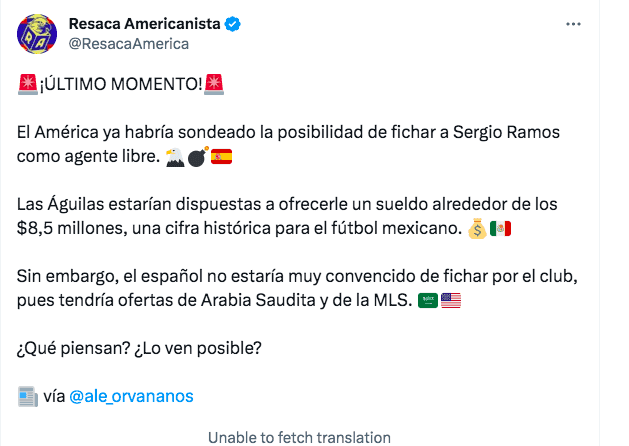Open the @ResacaAmerica handle link
629x446 pixels.
coord(128,43)
